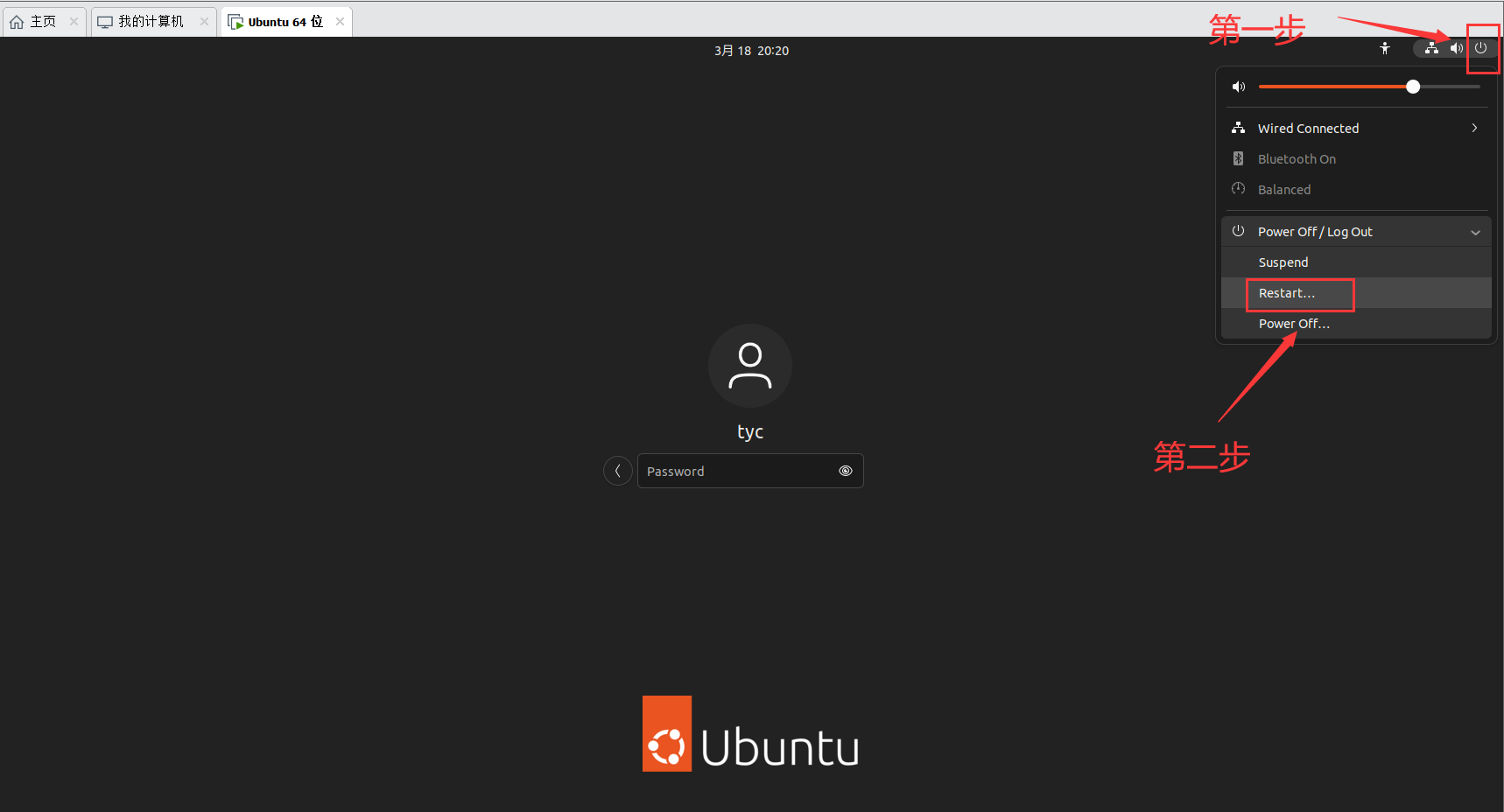Click the tyc user avatar
The height and width of the screenshot is (812, 1504).
(750, 366)
